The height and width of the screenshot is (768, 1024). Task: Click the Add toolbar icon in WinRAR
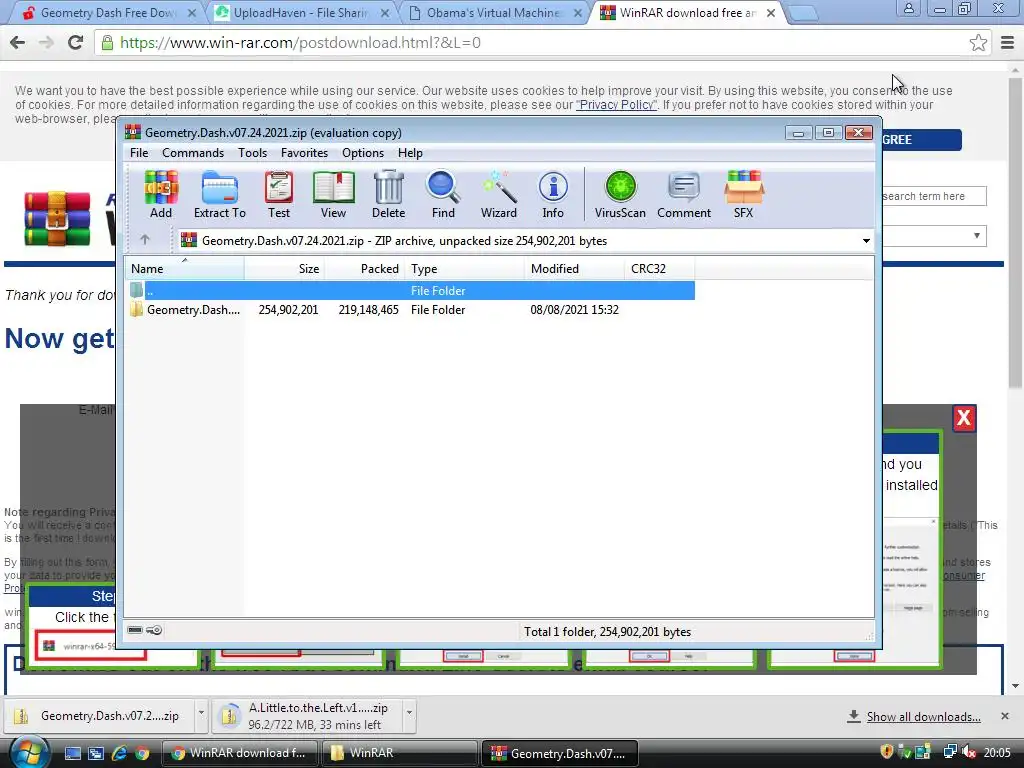(161, 194)
